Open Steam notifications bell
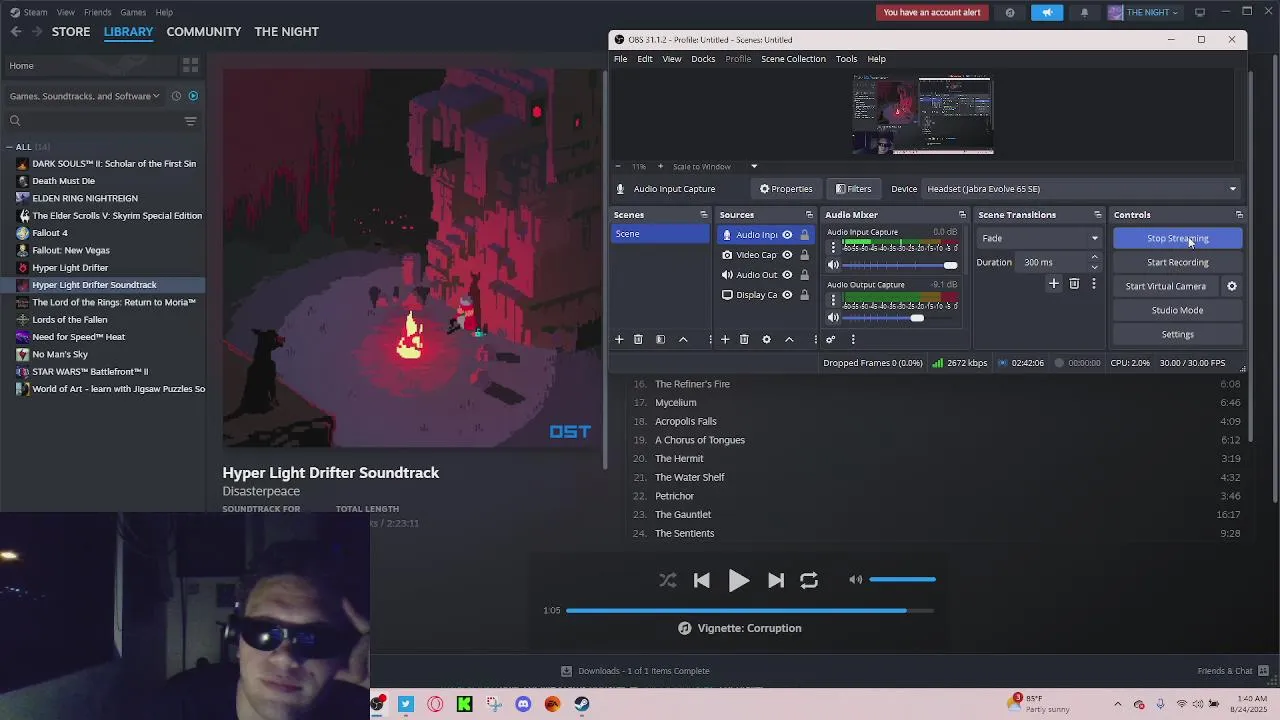Viewport: 1280px width, 720px height. tap(1084, 12)
